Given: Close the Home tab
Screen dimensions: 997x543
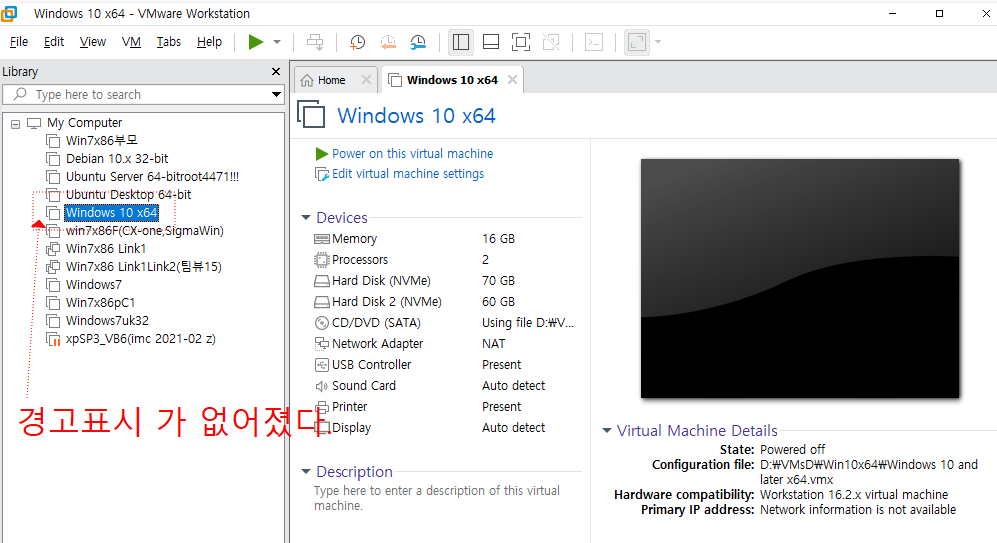Looking at the screenshot, I should 366,79.
